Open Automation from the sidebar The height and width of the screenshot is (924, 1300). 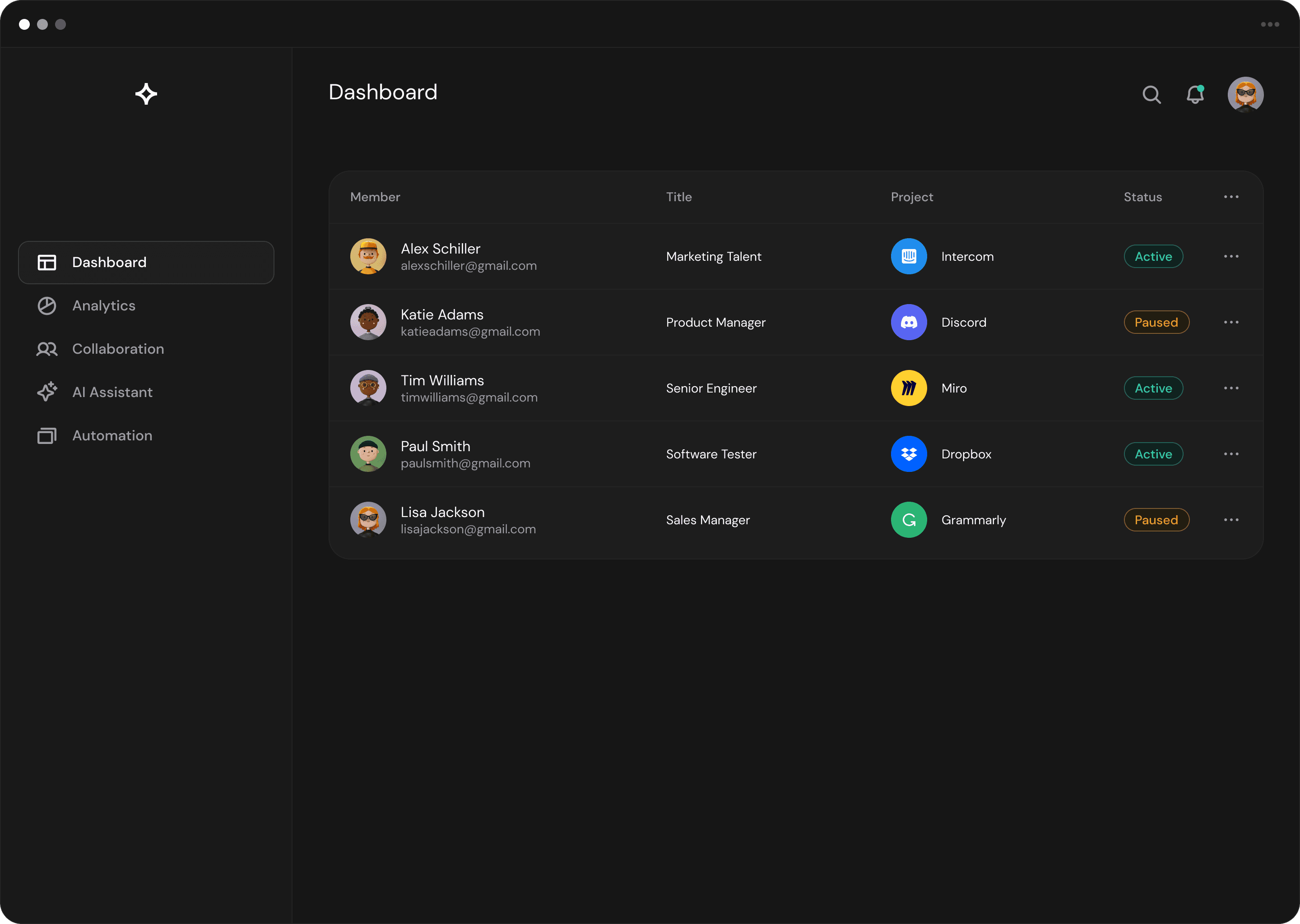click(112, 436)
